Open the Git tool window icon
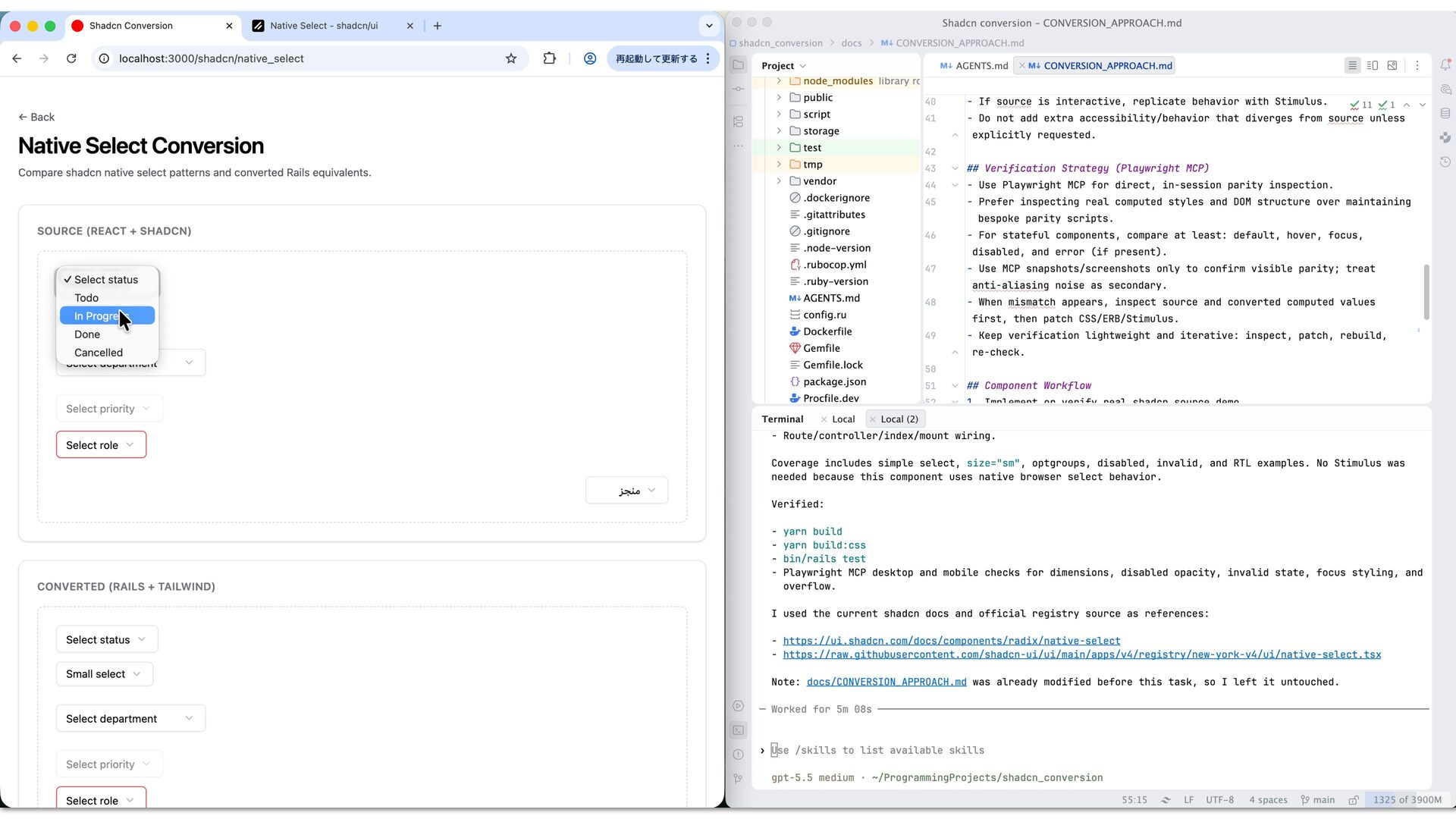This screenshot has width=1456, height=819. click(738, 779)
